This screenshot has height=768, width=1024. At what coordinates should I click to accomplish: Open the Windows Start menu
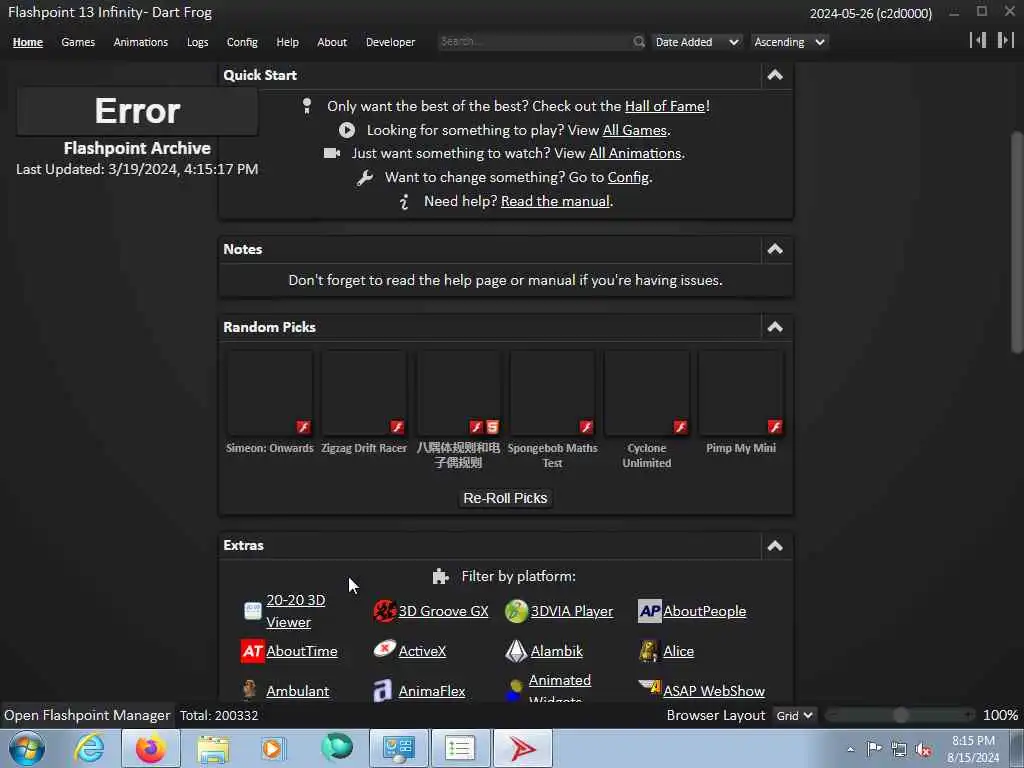point(27,748)
